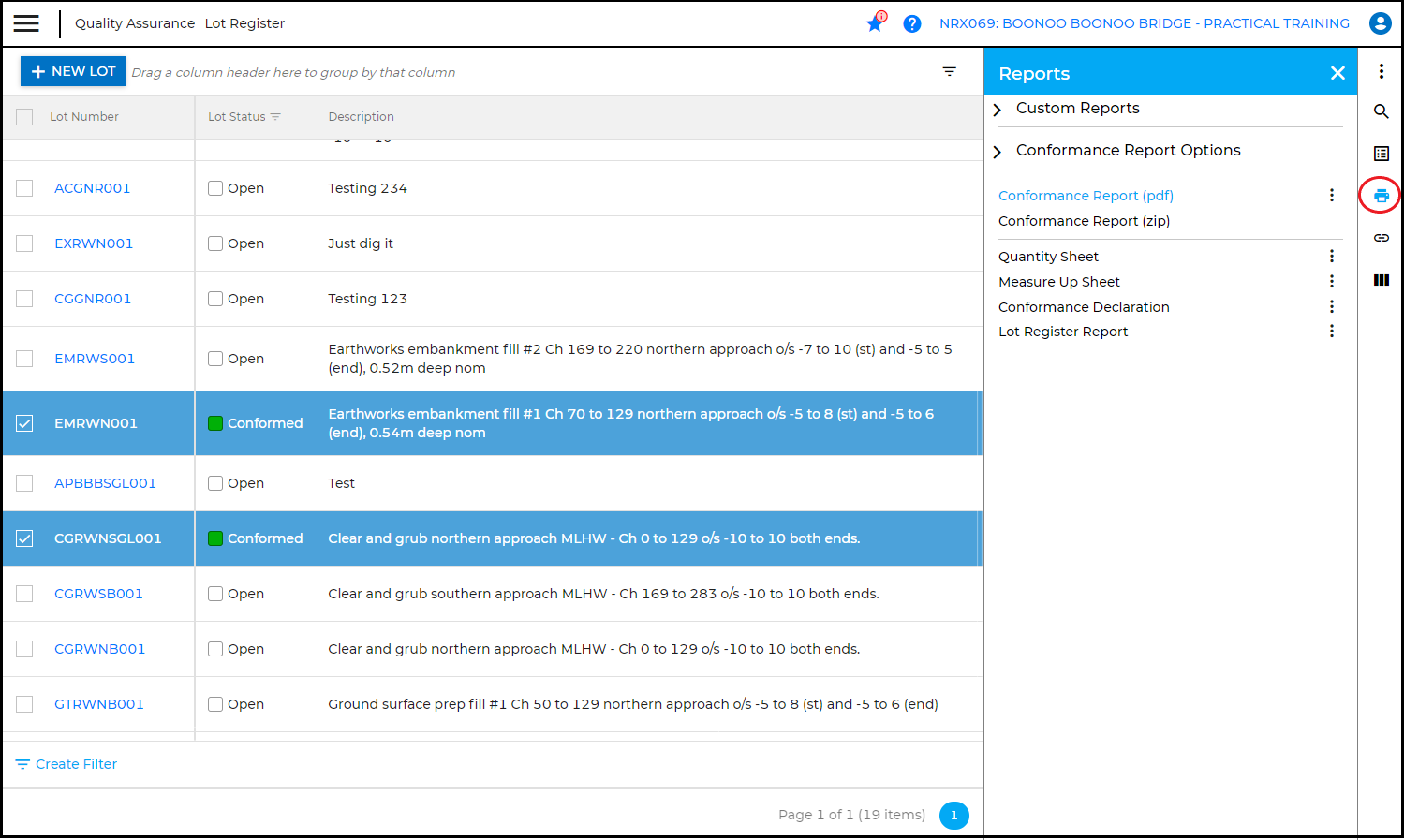Toggle the select-all checkbox in header

pos(24,117)
